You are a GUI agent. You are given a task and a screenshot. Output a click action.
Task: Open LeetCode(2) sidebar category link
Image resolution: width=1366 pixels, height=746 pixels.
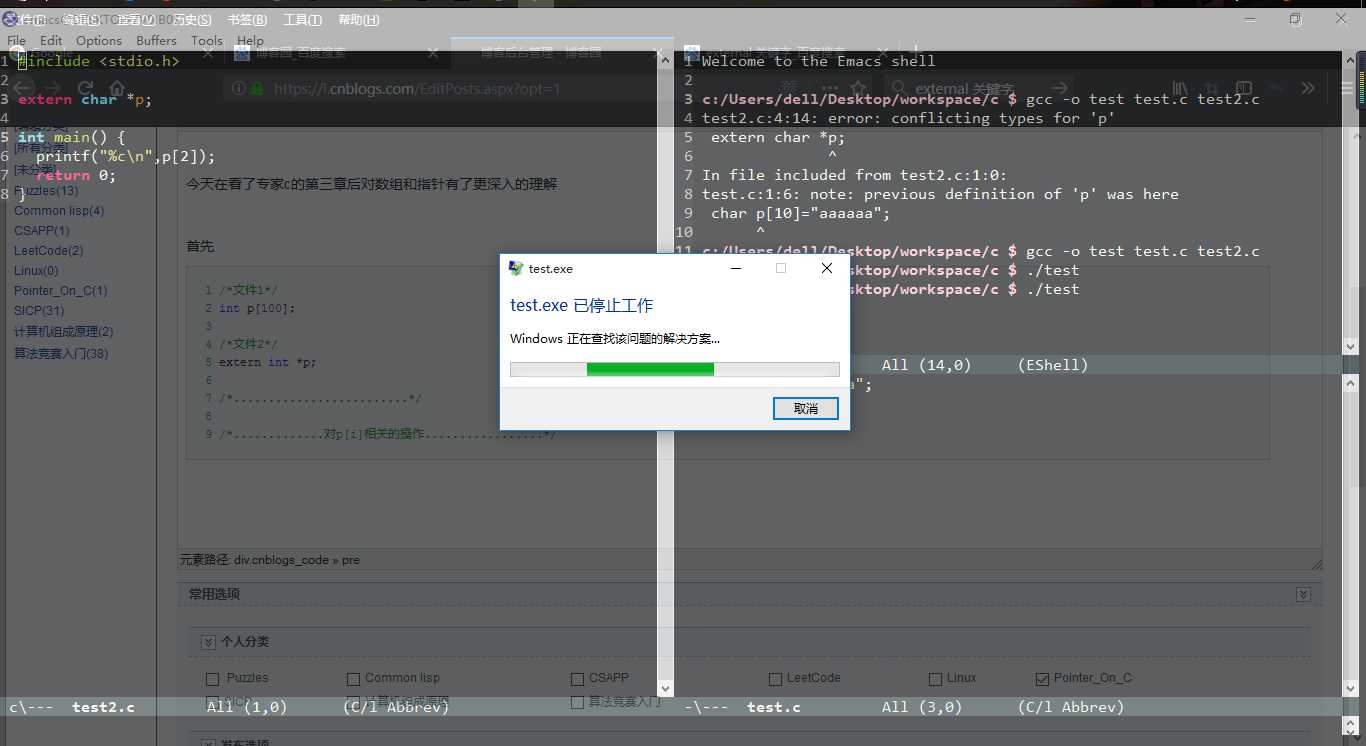(x=49, y=251)
